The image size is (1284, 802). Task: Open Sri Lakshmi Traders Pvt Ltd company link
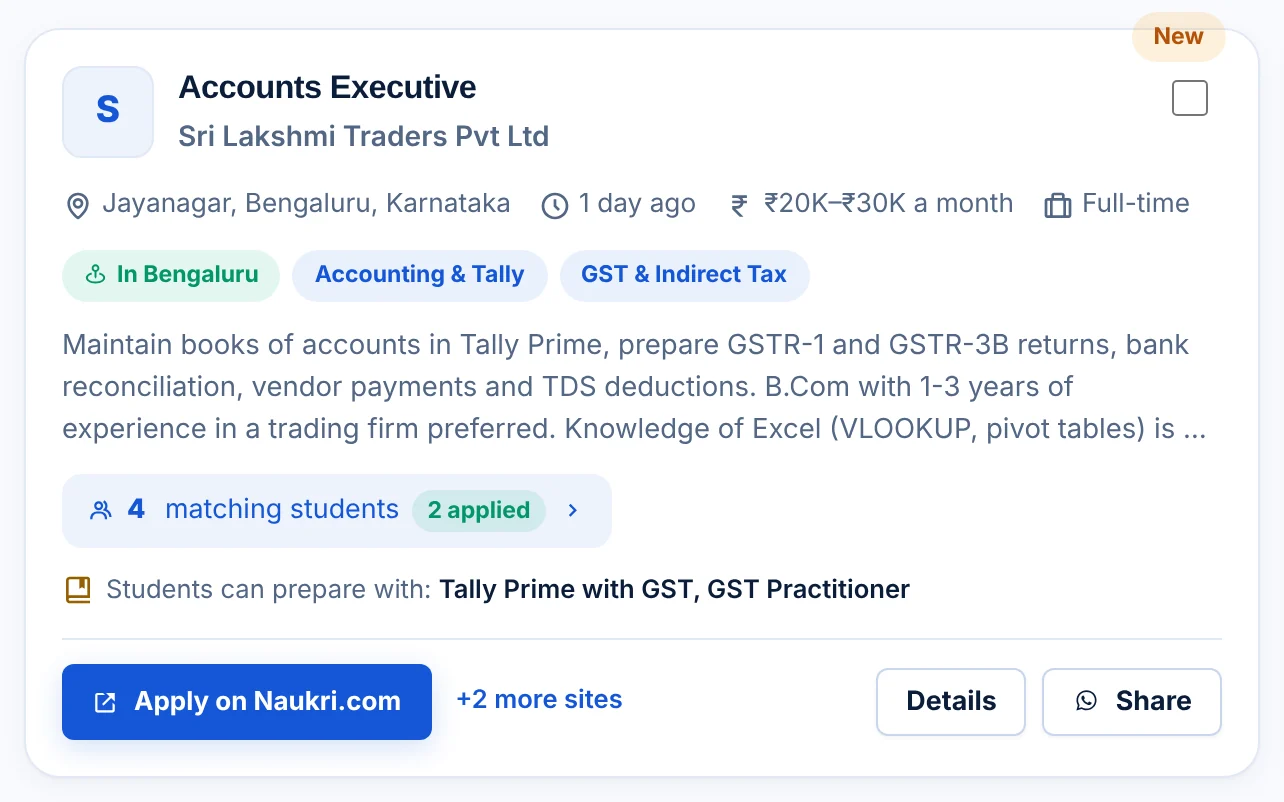pos(364,136)
